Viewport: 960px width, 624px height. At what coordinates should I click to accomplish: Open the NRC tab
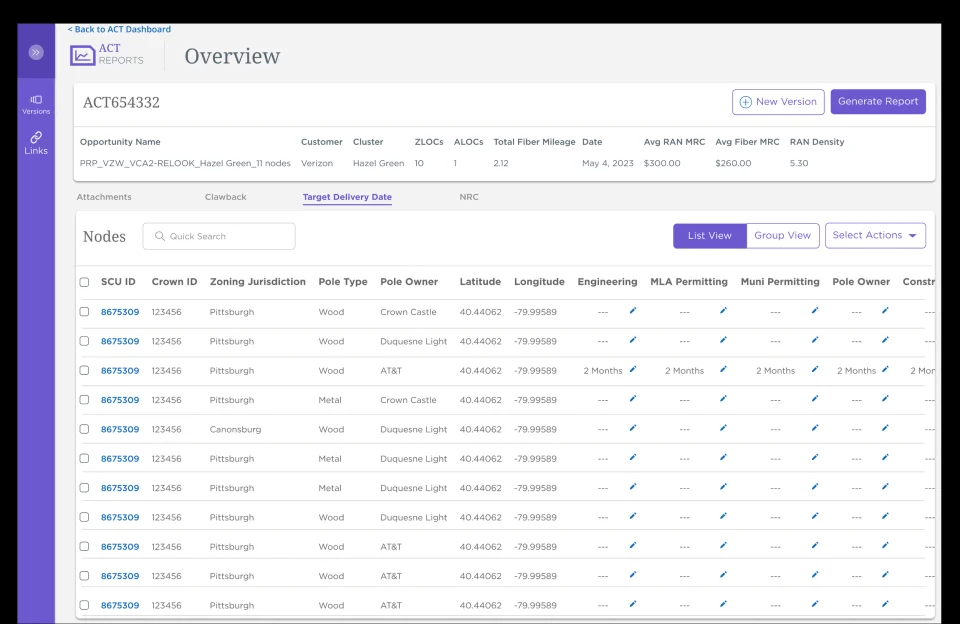pyautogui.click(x=469, y=197)
